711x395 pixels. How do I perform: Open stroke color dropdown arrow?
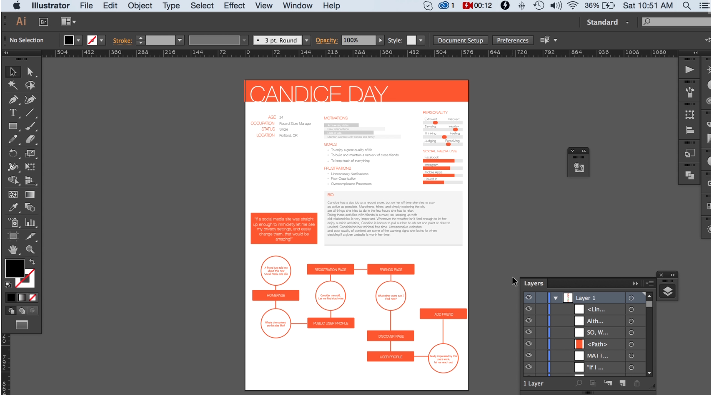click(x=102, y=40)
